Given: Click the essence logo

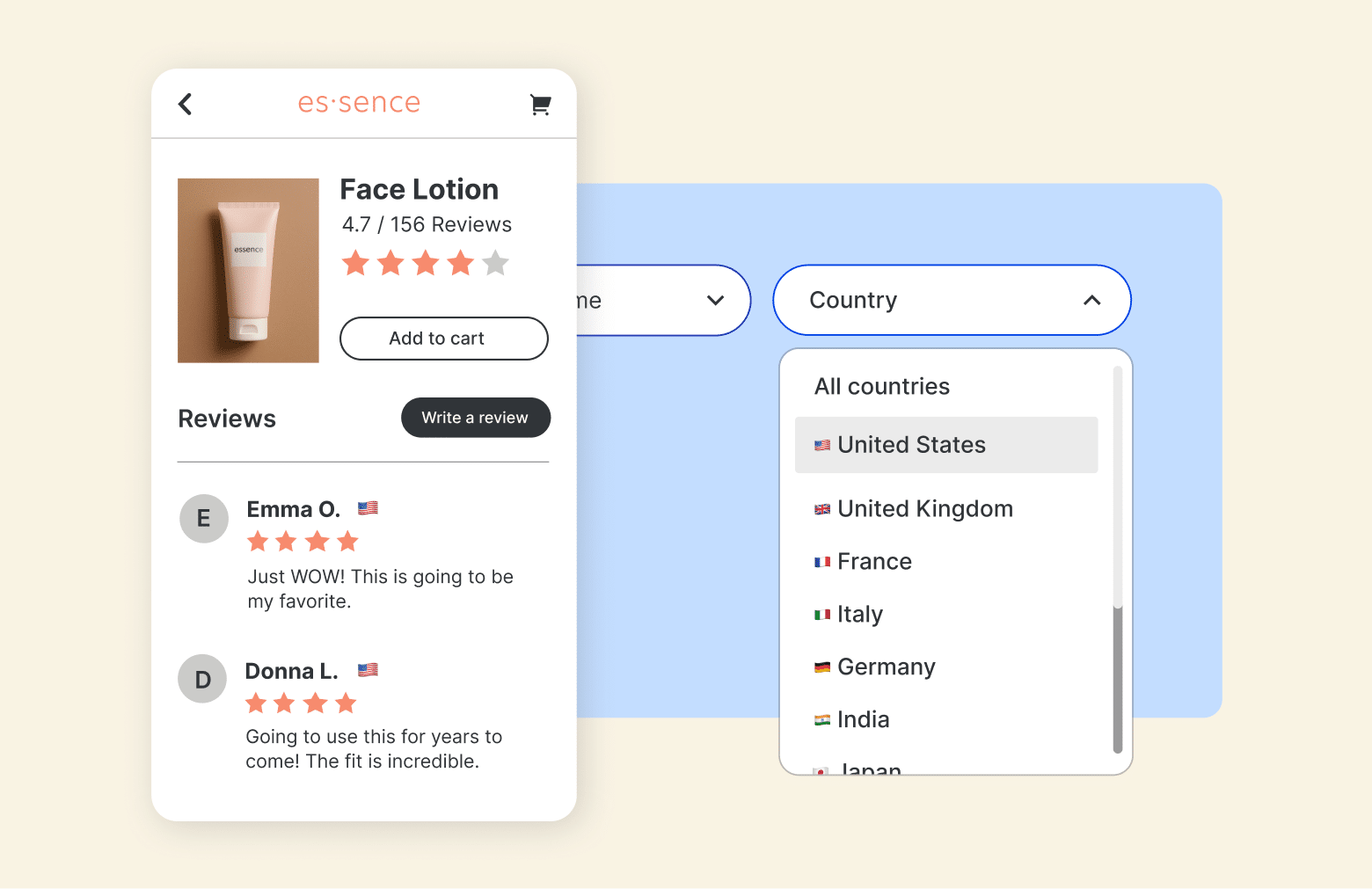Looking at the screenshot, I should pos(359,103).
